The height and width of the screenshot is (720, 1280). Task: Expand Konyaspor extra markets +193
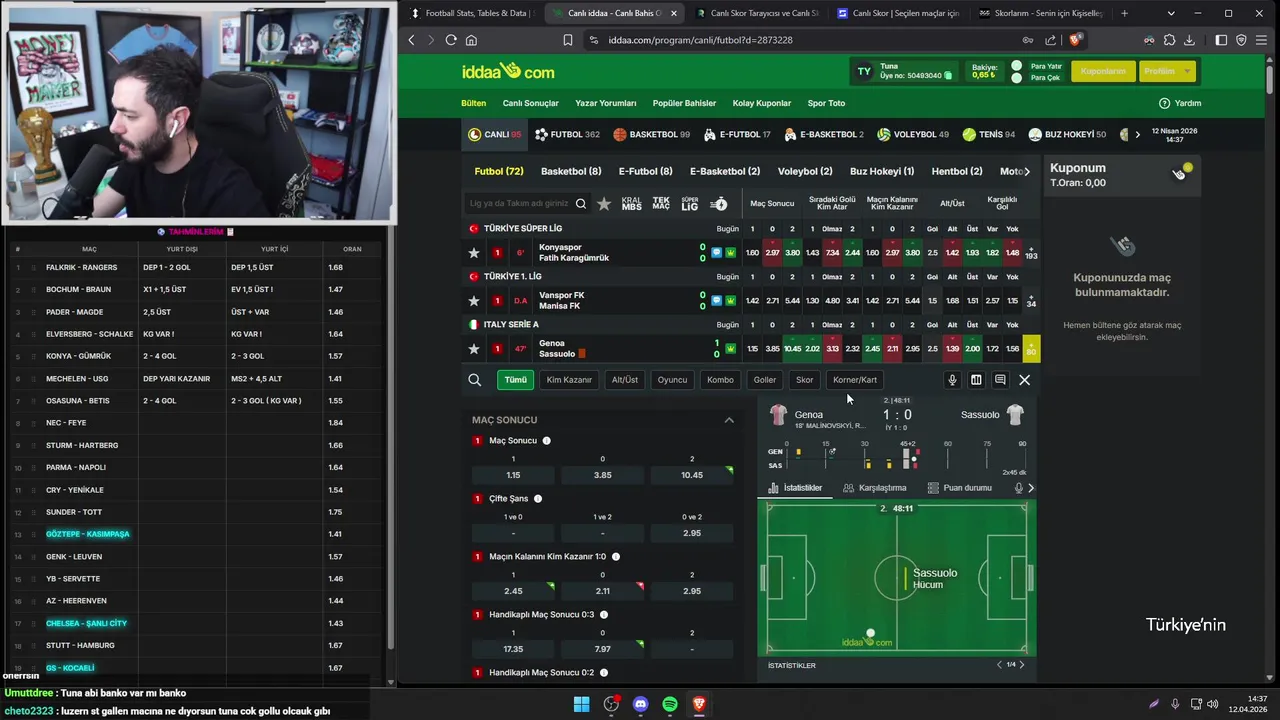[x=1031, y=253]
